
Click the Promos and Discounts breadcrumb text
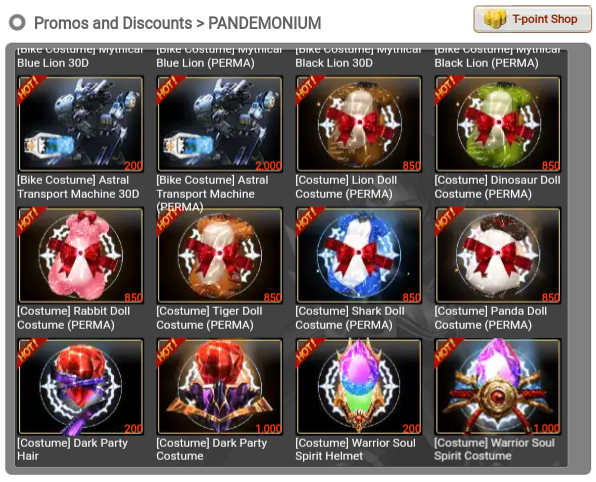[x=113, y=23]
